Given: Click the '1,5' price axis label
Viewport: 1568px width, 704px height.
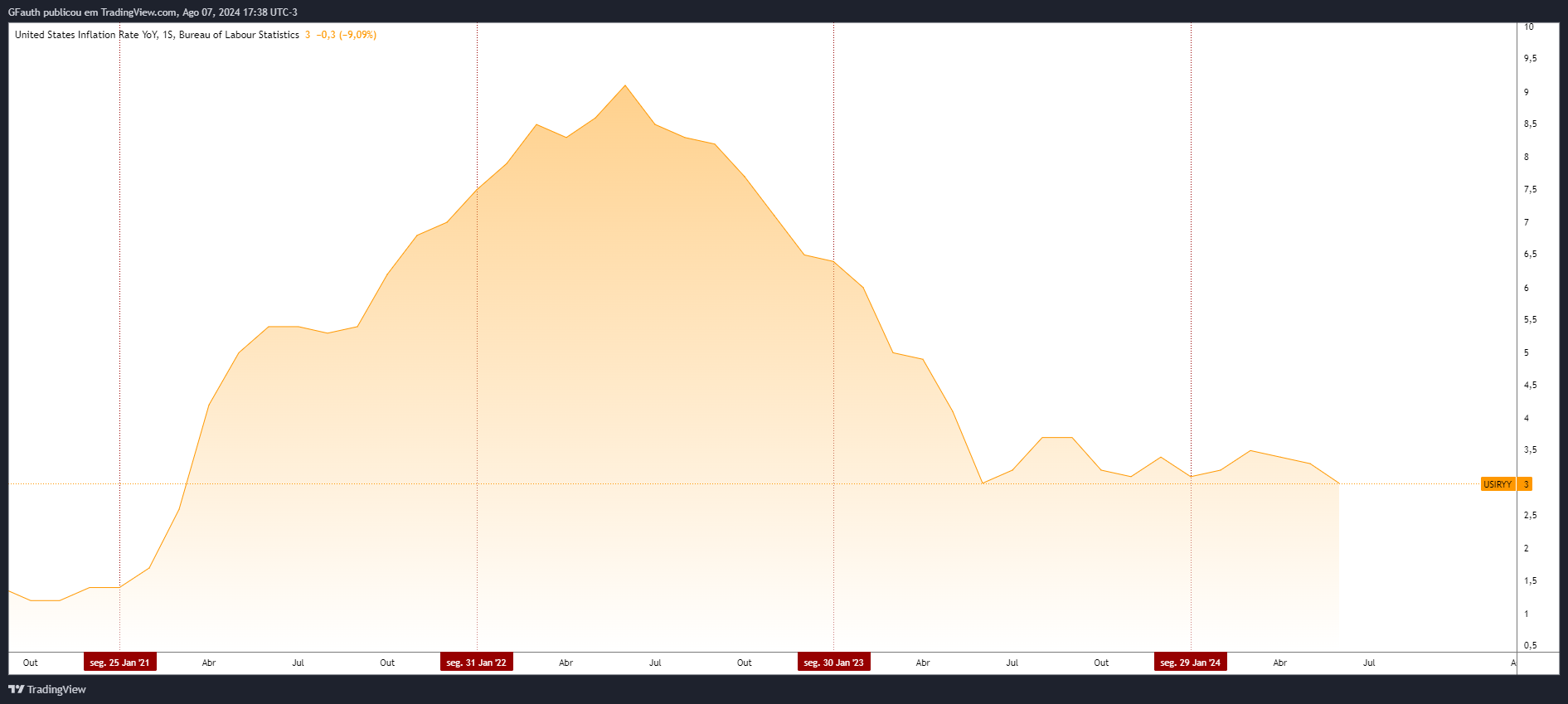Looking at the screenshot, I should point(1530,580).
